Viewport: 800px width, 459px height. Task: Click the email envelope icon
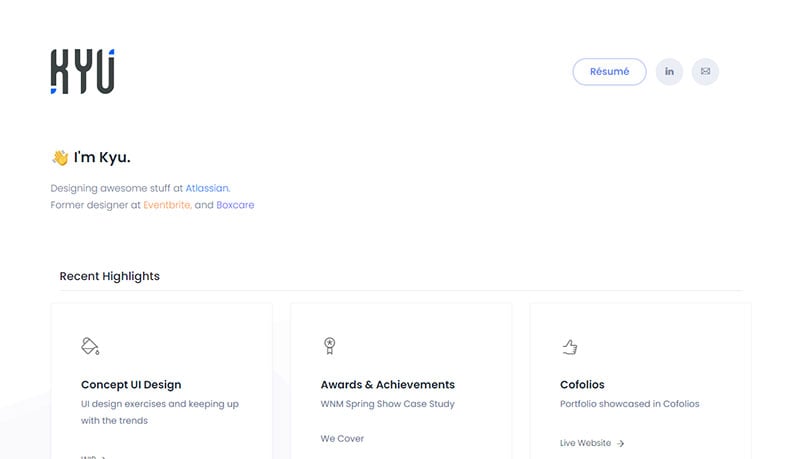coord(705,72)
